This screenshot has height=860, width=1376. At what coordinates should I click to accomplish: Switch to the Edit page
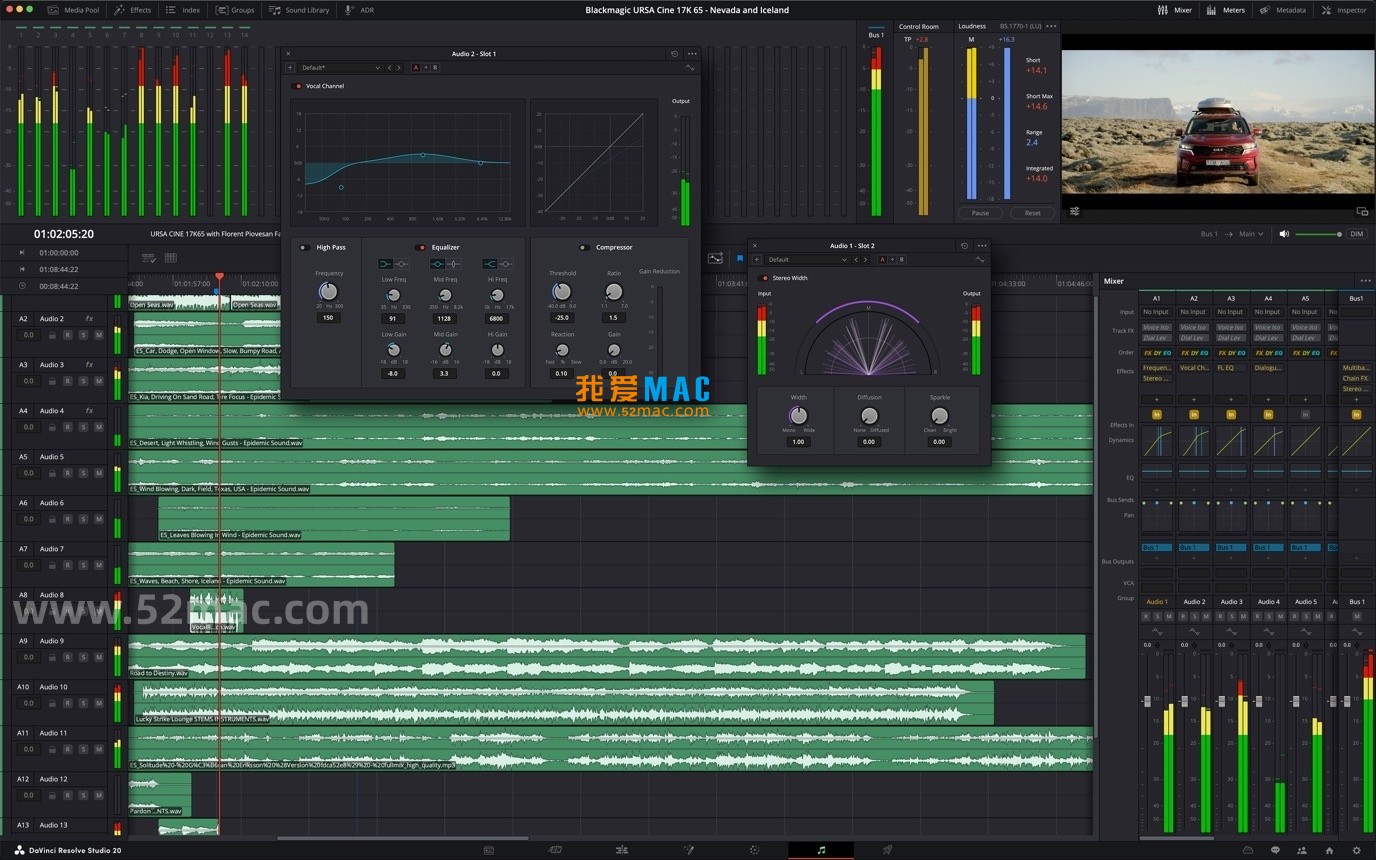tap(621, 849)
